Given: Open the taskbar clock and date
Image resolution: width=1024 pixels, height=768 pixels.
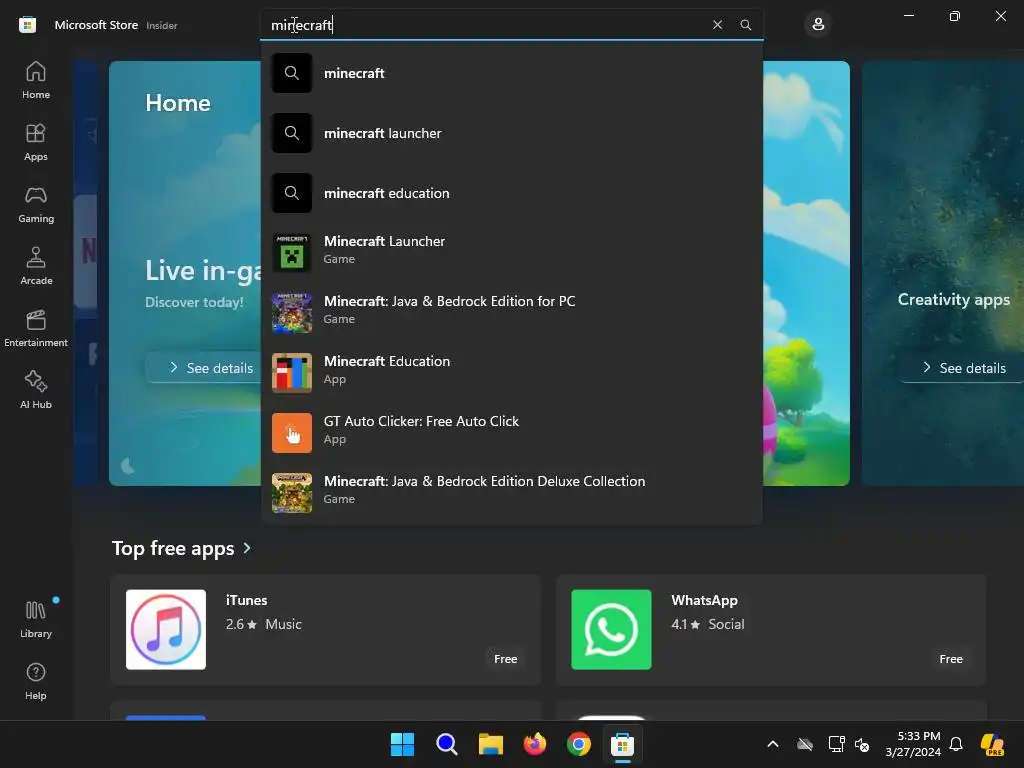Looking at the screenshot, I should [913, 744].
